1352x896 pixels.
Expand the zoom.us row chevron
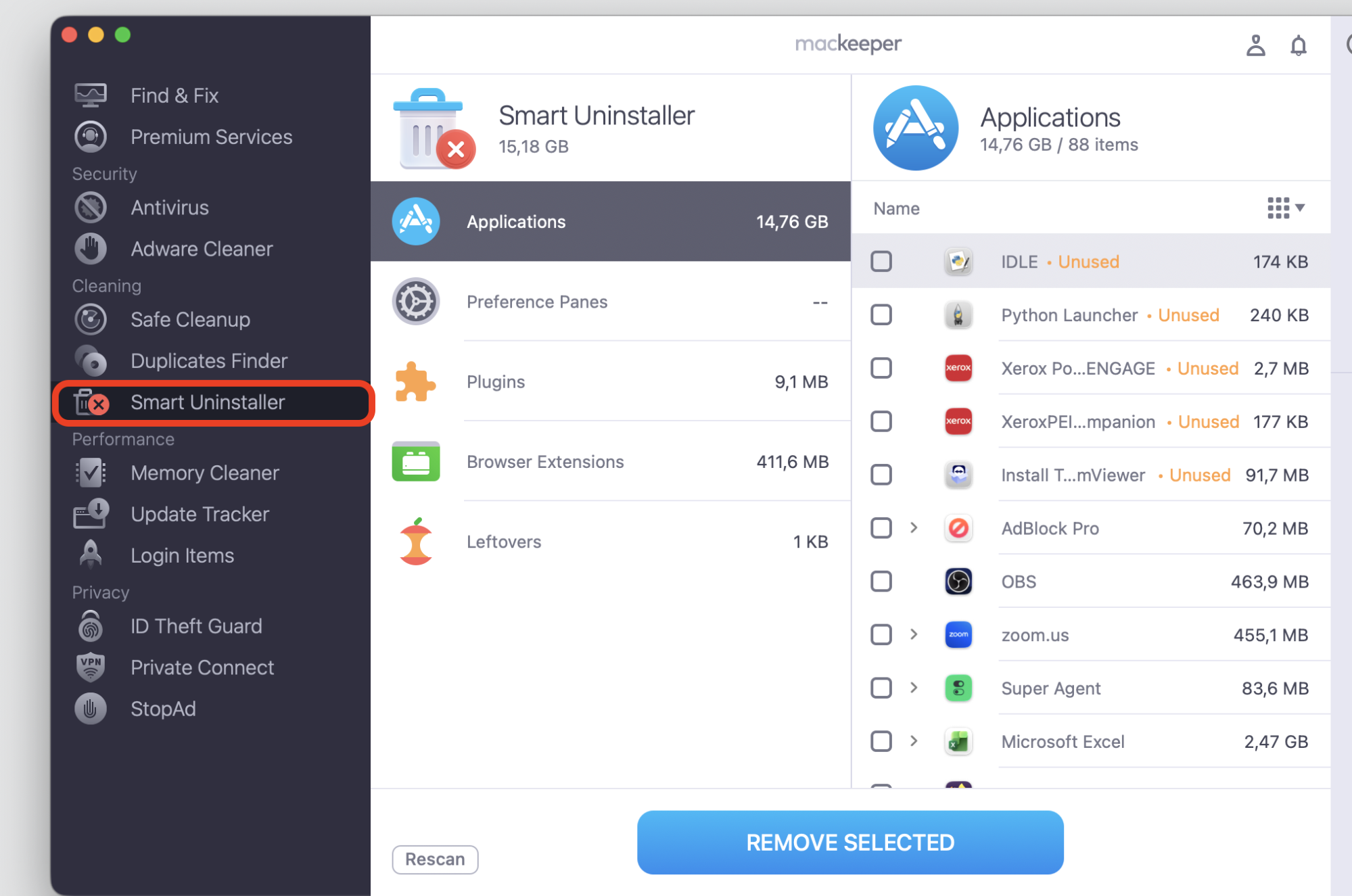coord(914,634)
